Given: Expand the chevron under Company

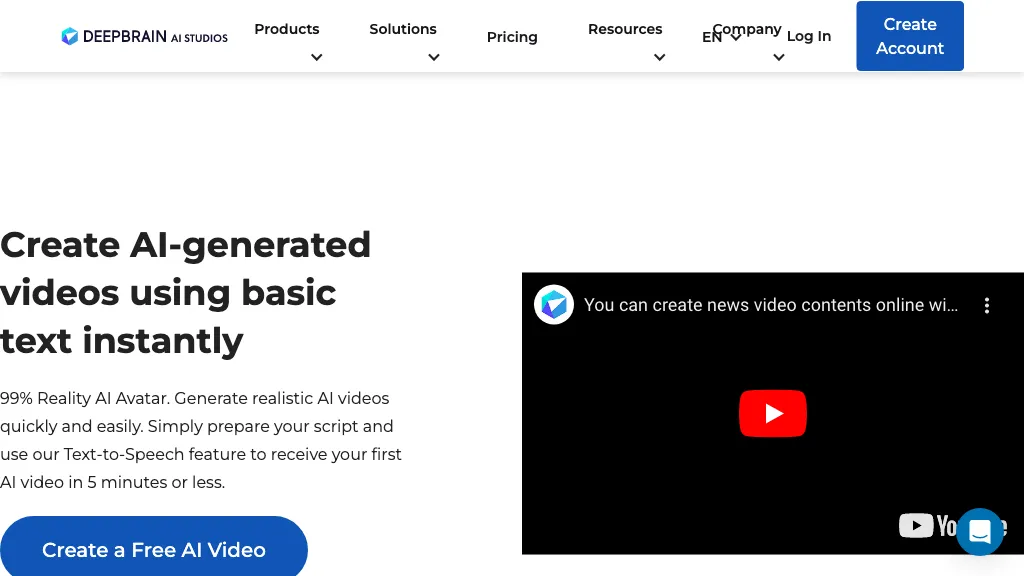Looking at the screenshot, I should [778, 58].
